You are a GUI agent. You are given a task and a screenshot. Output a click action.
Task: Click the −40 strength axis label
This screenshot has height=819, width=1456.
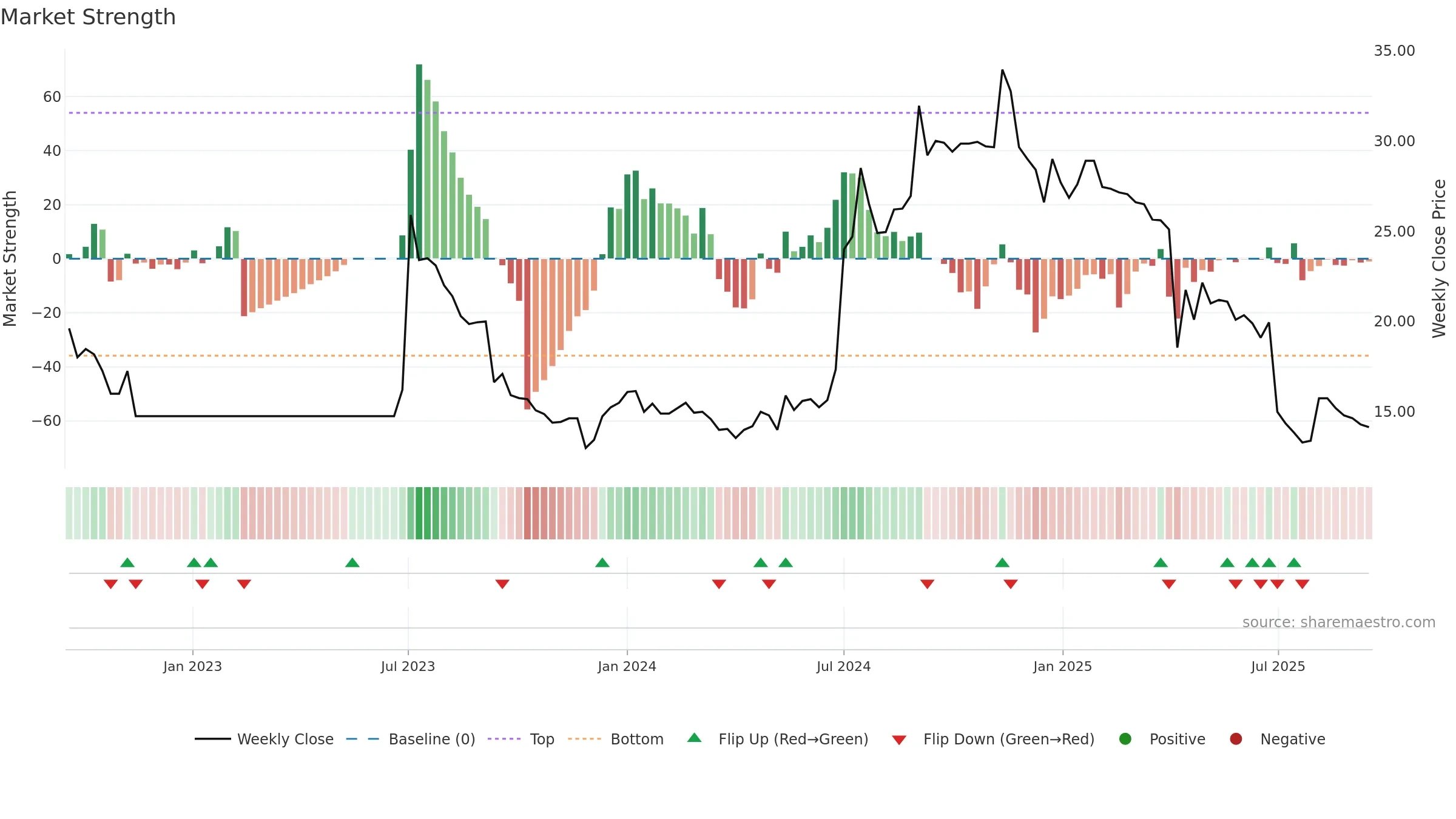(x=47, y=367)
